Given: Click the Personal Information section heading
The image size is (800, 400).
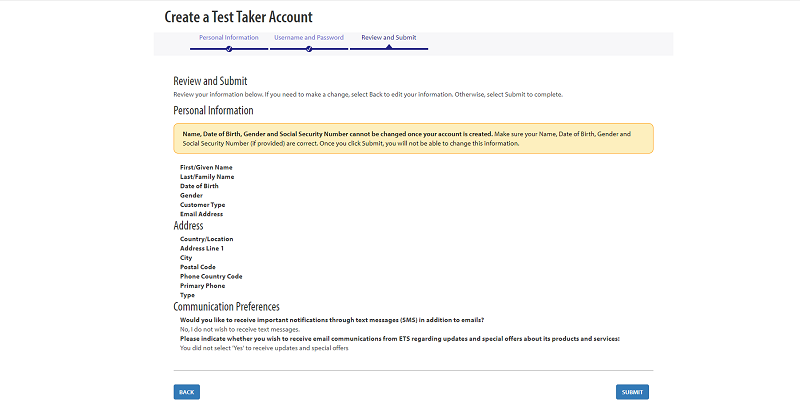Looking at the screenshot, I should click(x=213, y=110).
